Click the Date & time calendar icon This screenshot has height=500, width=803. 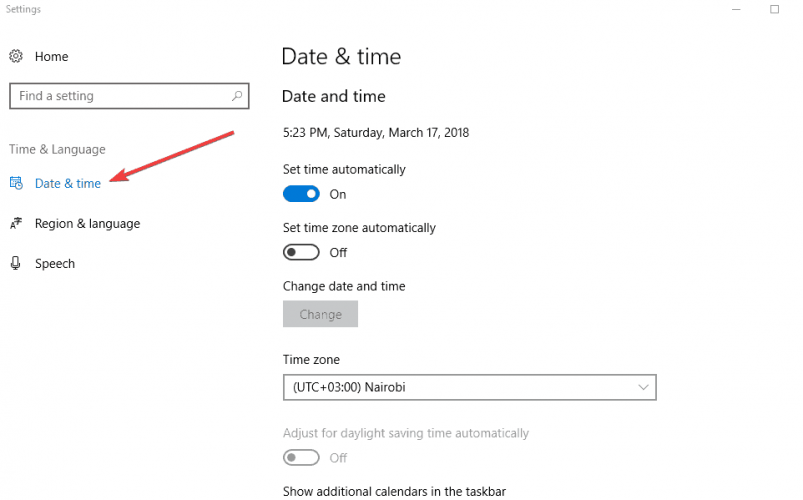(16, 183)
